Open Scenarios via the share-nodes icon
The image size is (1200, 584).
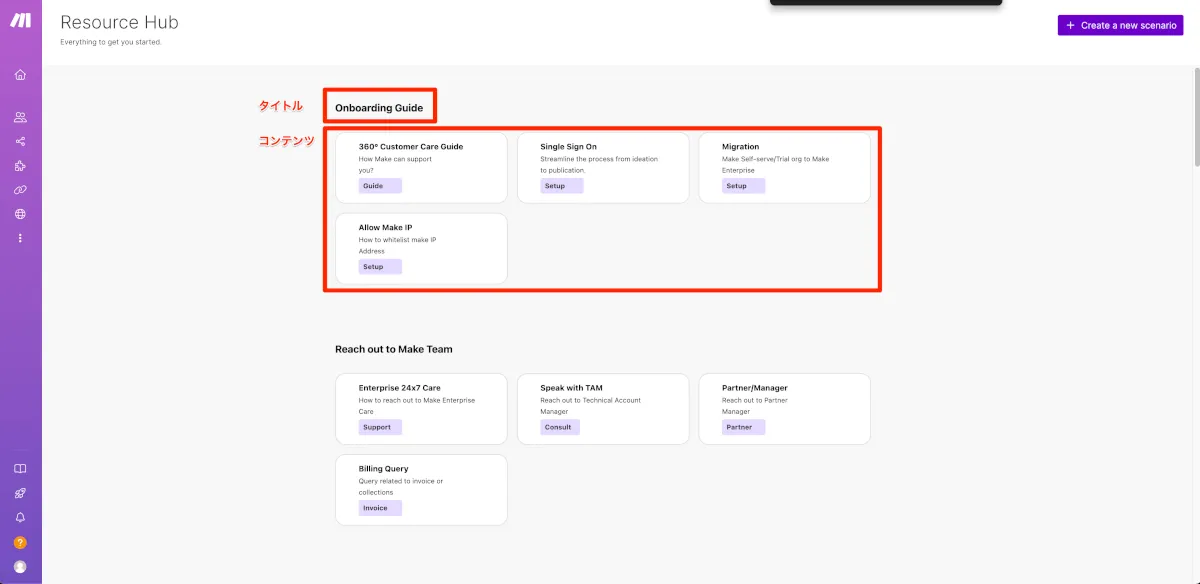pyautogui.click(x=20, y=142)
